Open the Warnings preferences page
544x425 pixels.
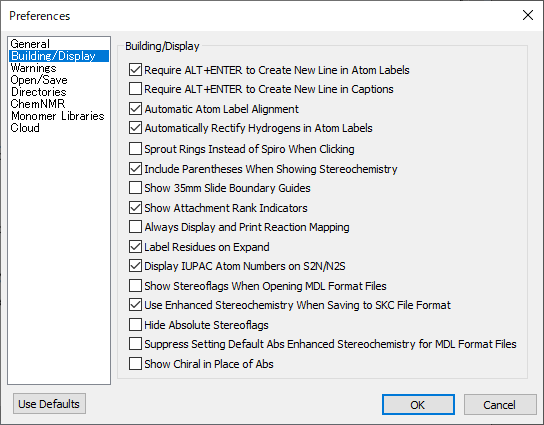(33, 68)
